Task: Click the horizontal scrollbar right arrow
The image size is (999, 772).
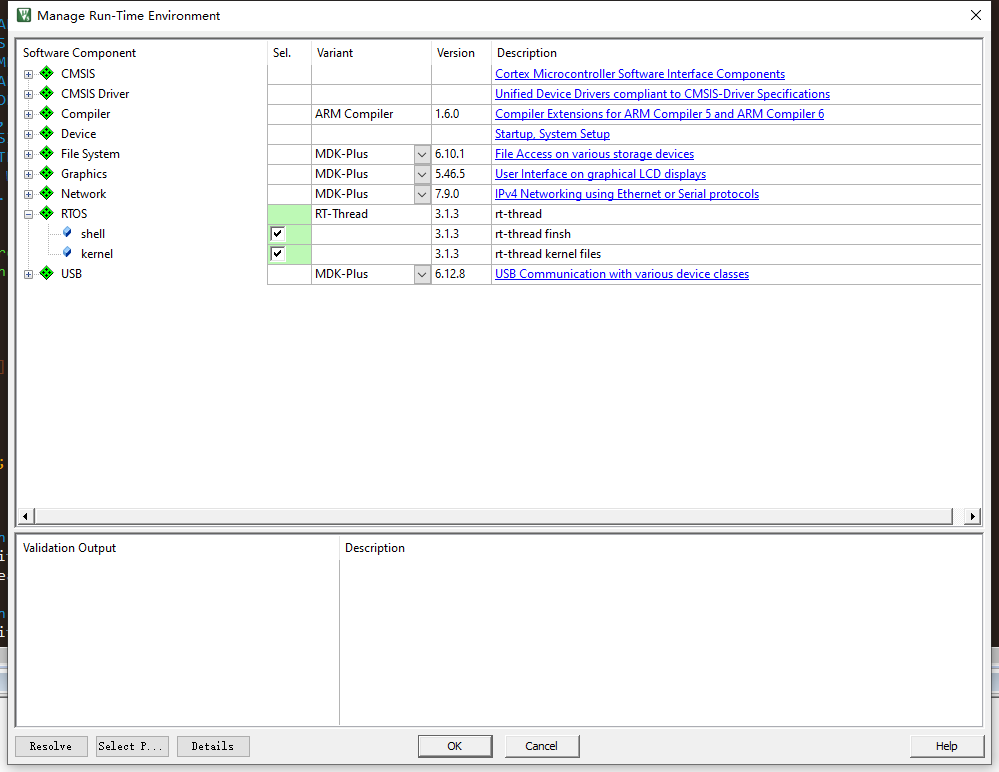Action: point(971,515)
